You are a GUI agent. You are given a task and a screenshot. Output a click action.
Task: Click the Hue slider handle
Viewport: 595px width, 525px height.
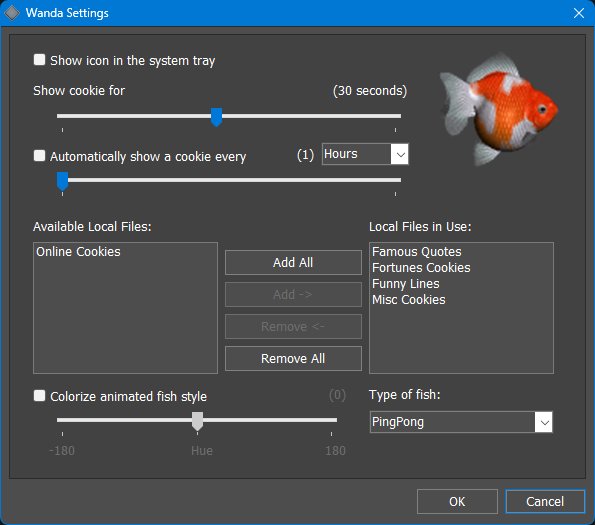click(x=197, y=421)
